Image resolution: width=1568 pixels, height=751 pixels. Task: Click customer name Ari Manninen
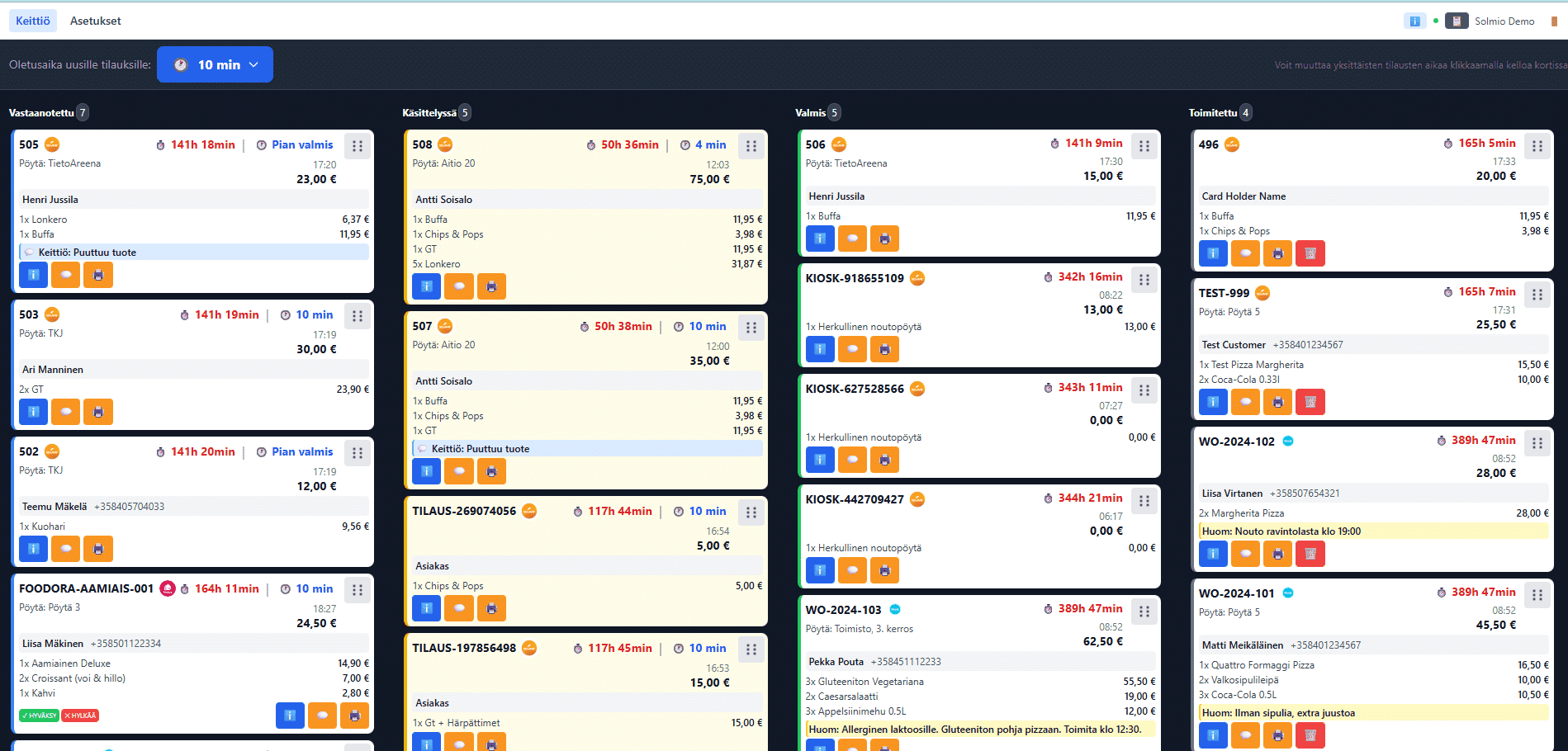pos(53,370)
